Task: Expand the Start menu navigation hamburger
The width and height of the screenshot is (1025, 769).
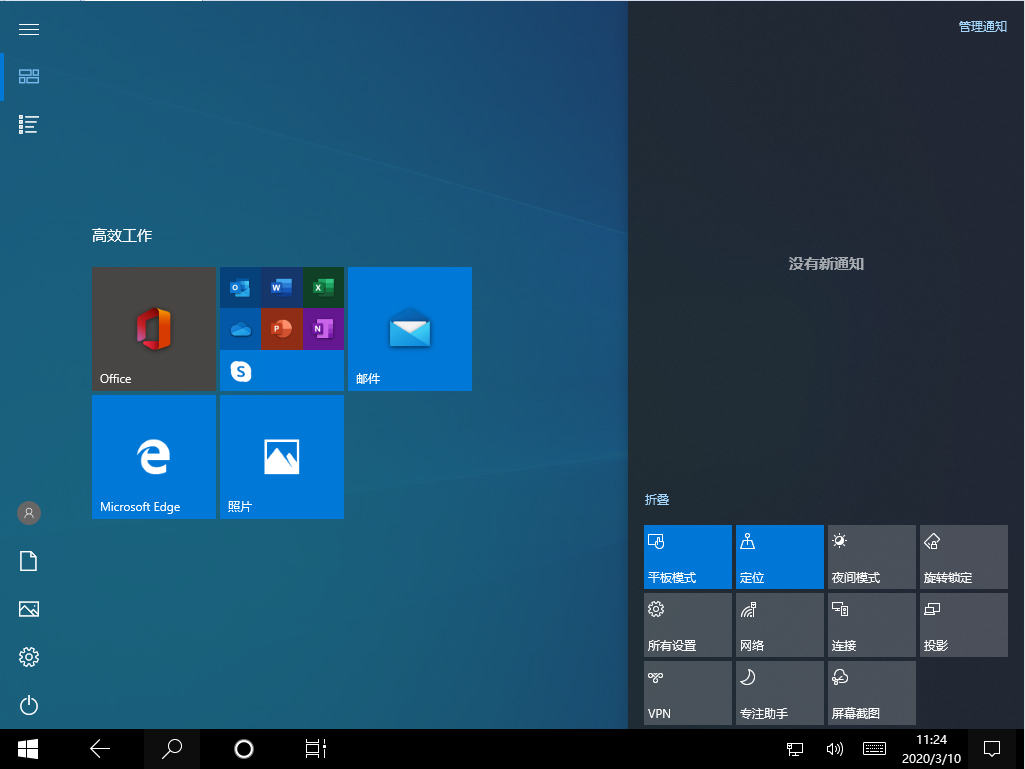Action: coord(28,29)
